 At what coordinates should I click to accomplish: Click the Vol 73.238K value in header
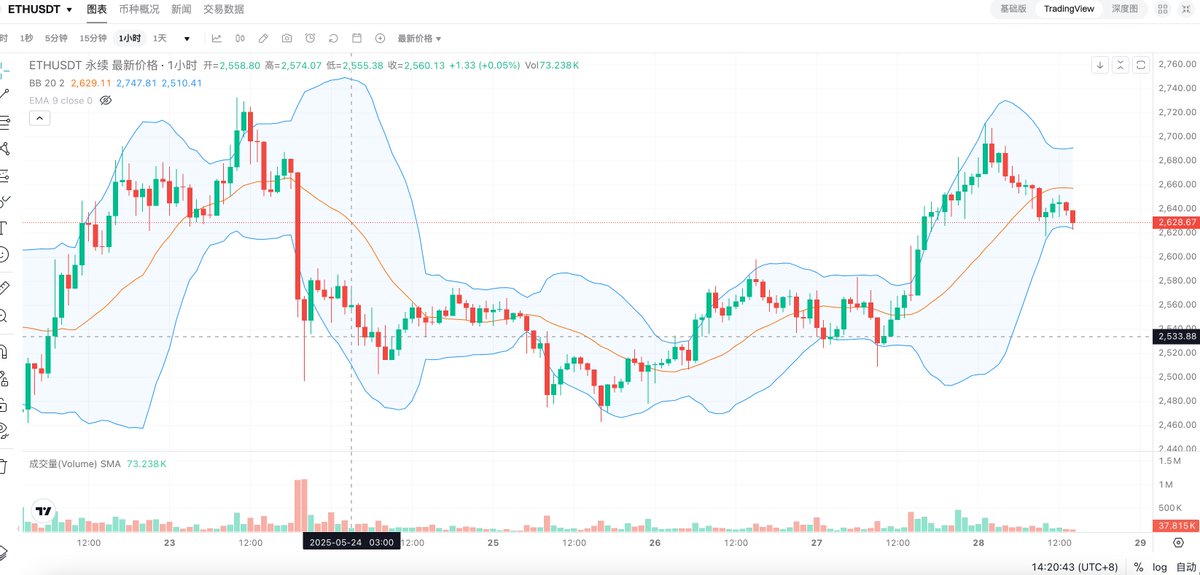[552, 65]
